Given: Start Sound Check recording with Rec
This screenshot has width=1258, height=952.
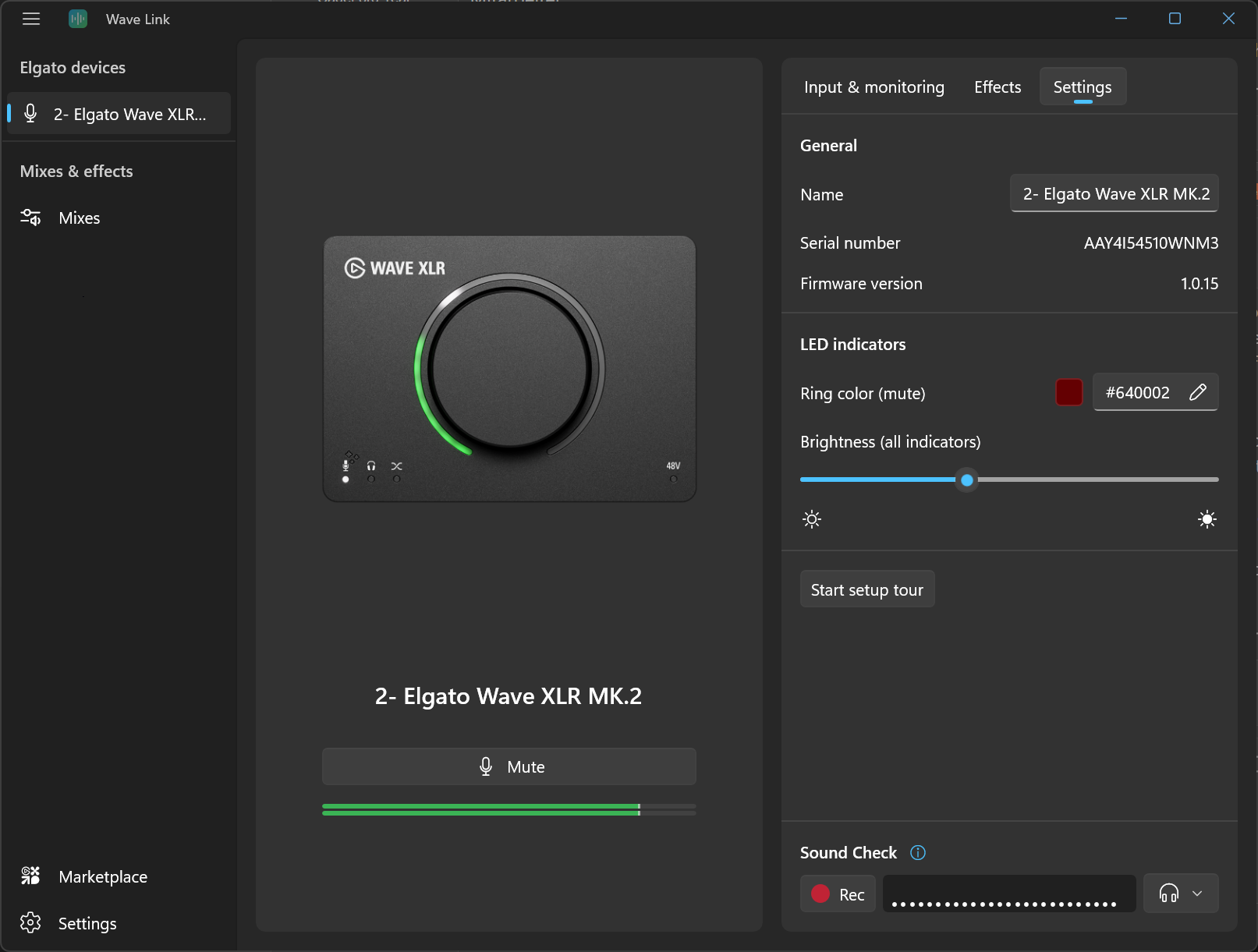Looking at the screenshot, I should coord(838,894).
